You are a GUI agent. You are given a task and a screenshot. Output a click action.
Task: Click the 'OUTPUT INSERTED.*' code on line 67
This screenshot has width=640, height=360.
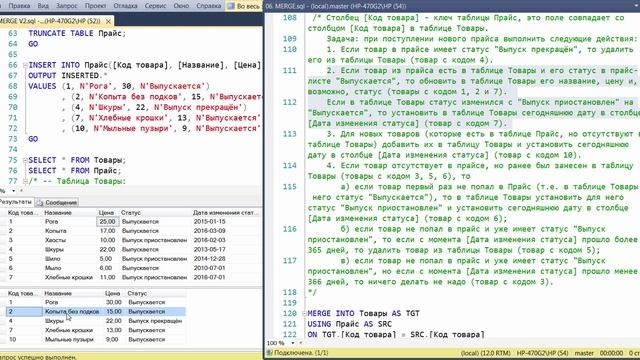tap(68, 76)
